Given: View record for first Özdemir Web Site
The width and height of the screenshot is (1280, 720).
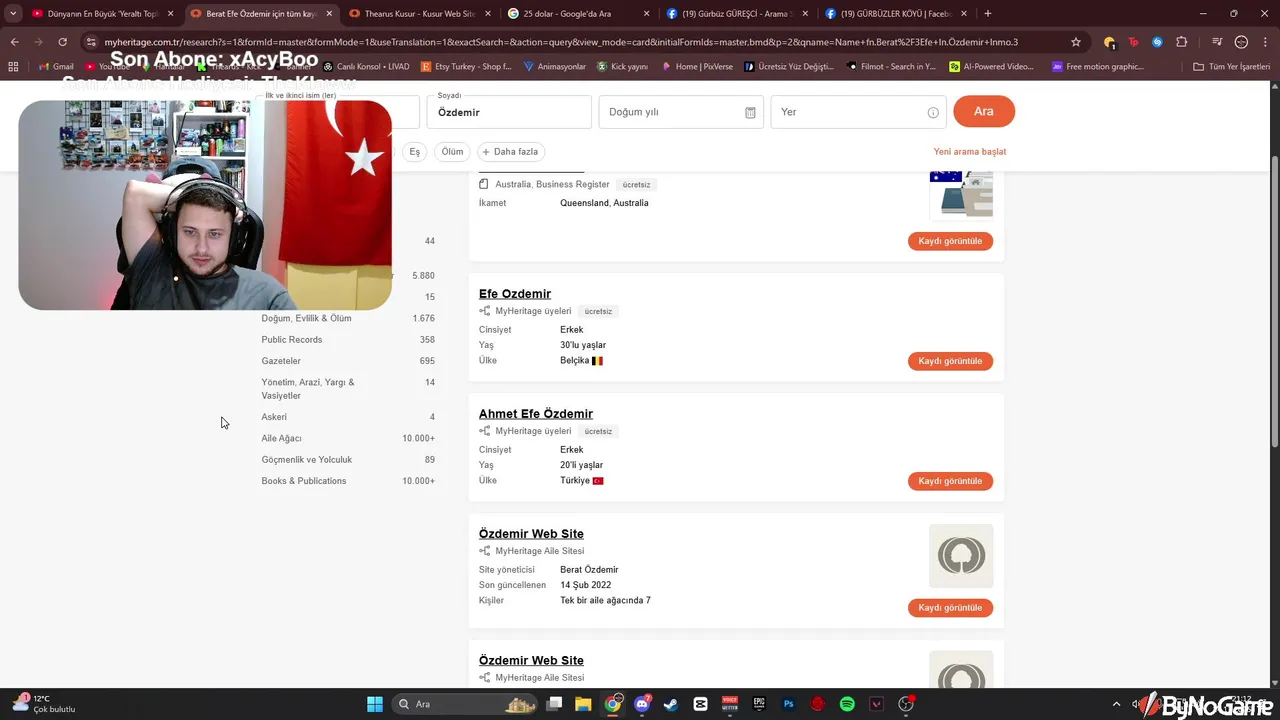Looking at the screenshot, I should [950, 608].
